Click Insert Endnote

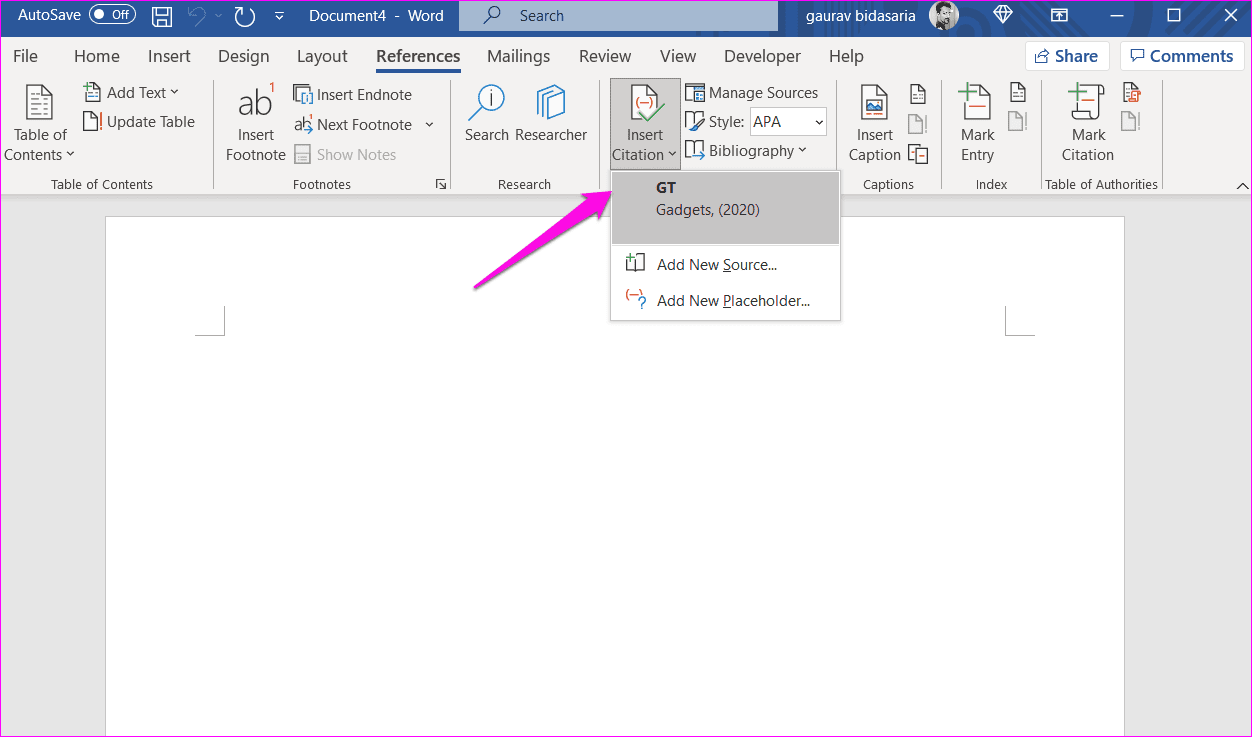352,94
